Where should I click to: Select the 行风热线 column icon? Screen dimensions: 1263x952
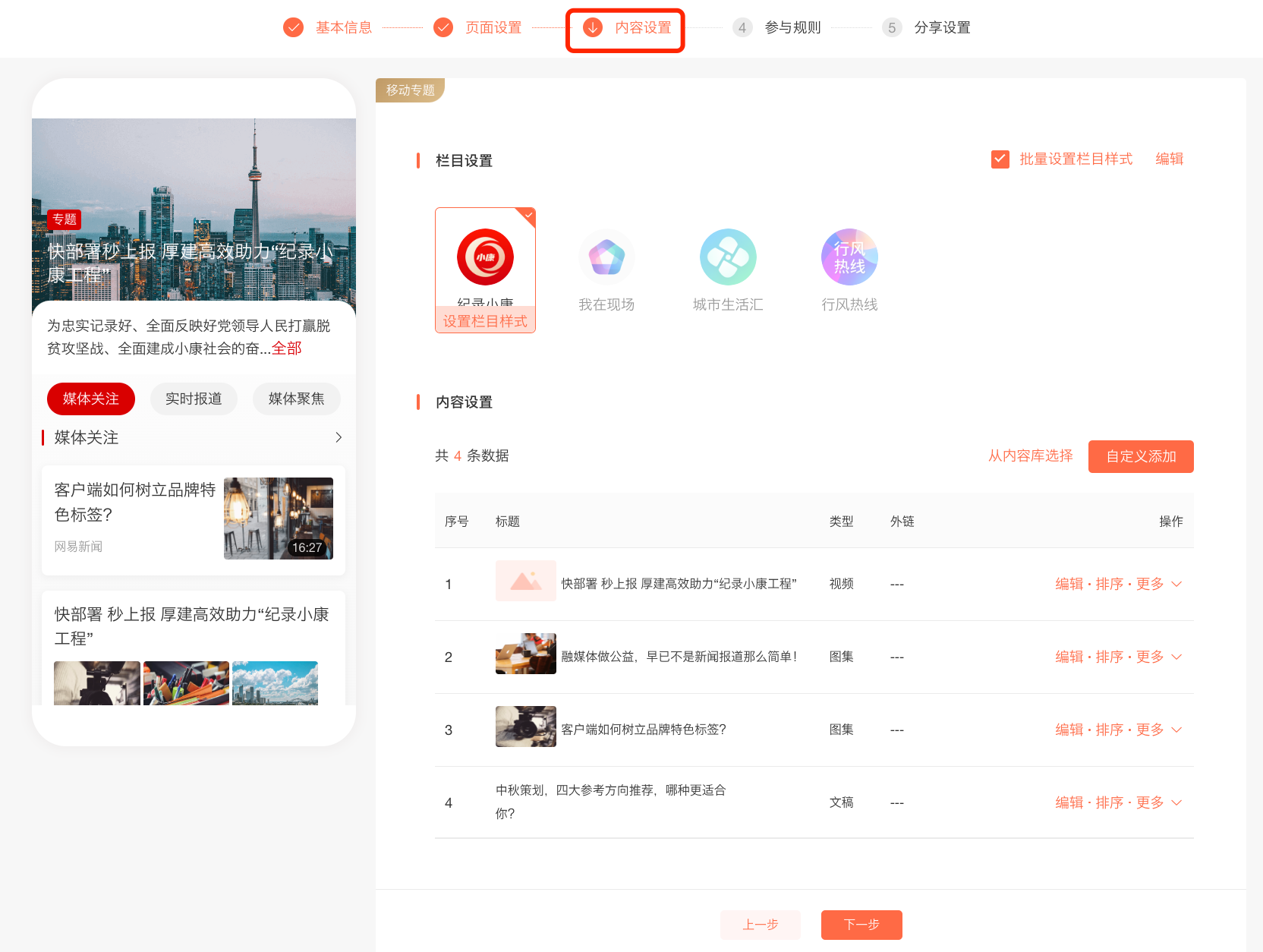(x=849, y=257)
